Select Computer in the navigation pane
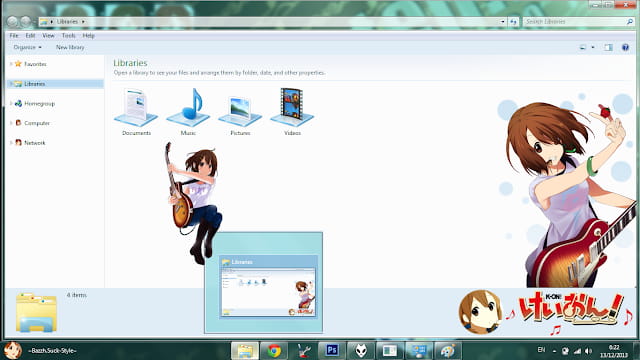The width and height of the screenshot is (640, 360). click(37, 123)
